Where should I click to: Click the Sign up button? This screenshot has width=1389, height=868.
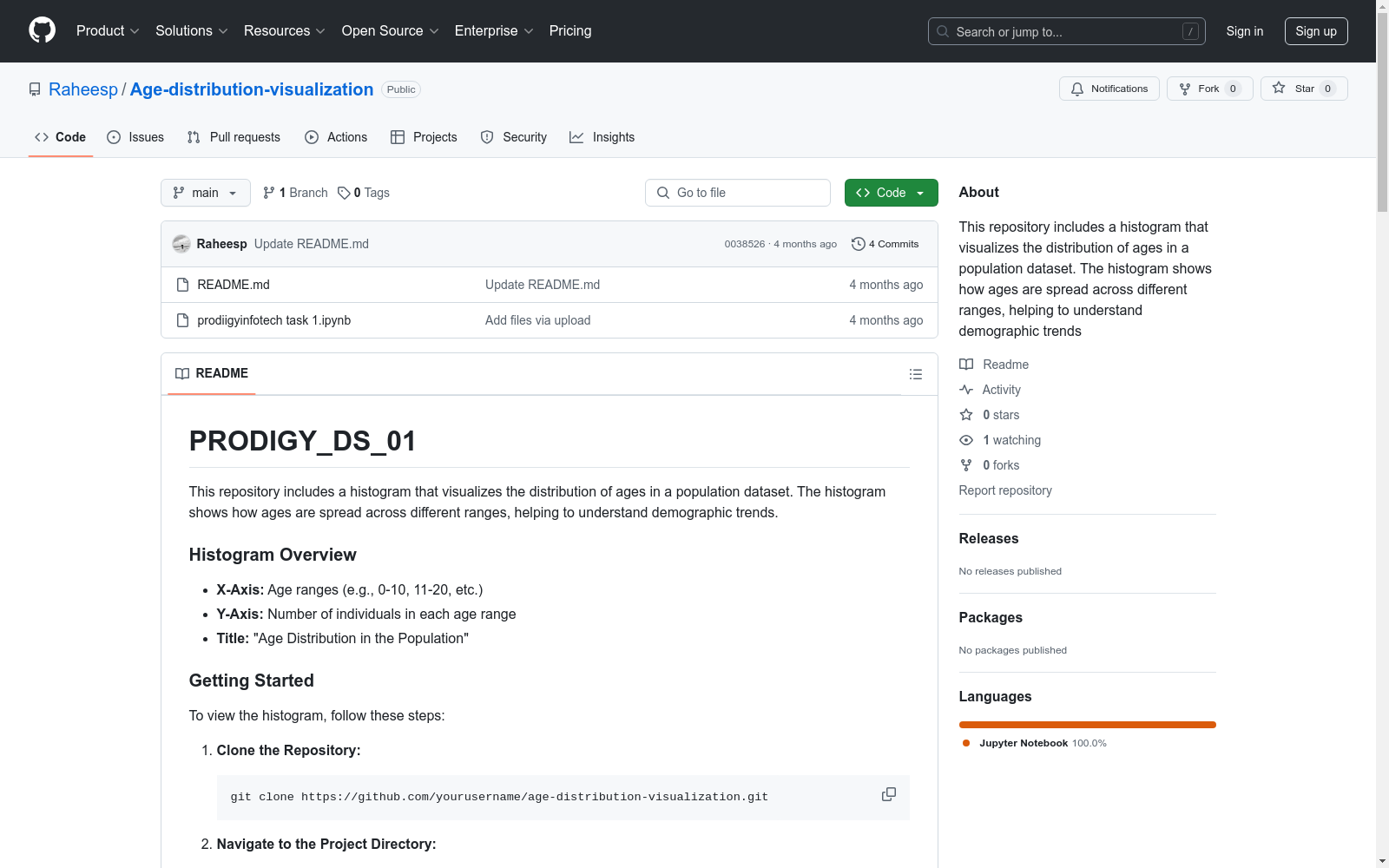click(x=1315, y=31)
